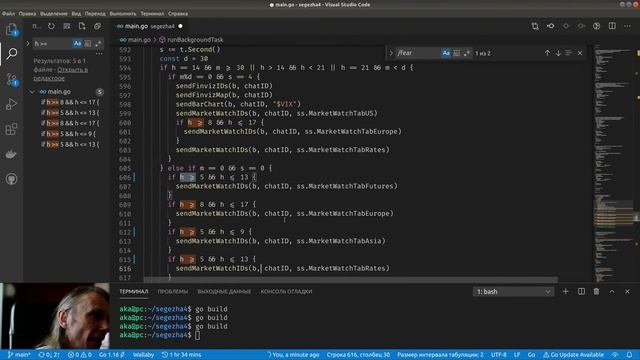Go to the previous find match
Screen dimensions: 640x360
[x=547, y=53]
